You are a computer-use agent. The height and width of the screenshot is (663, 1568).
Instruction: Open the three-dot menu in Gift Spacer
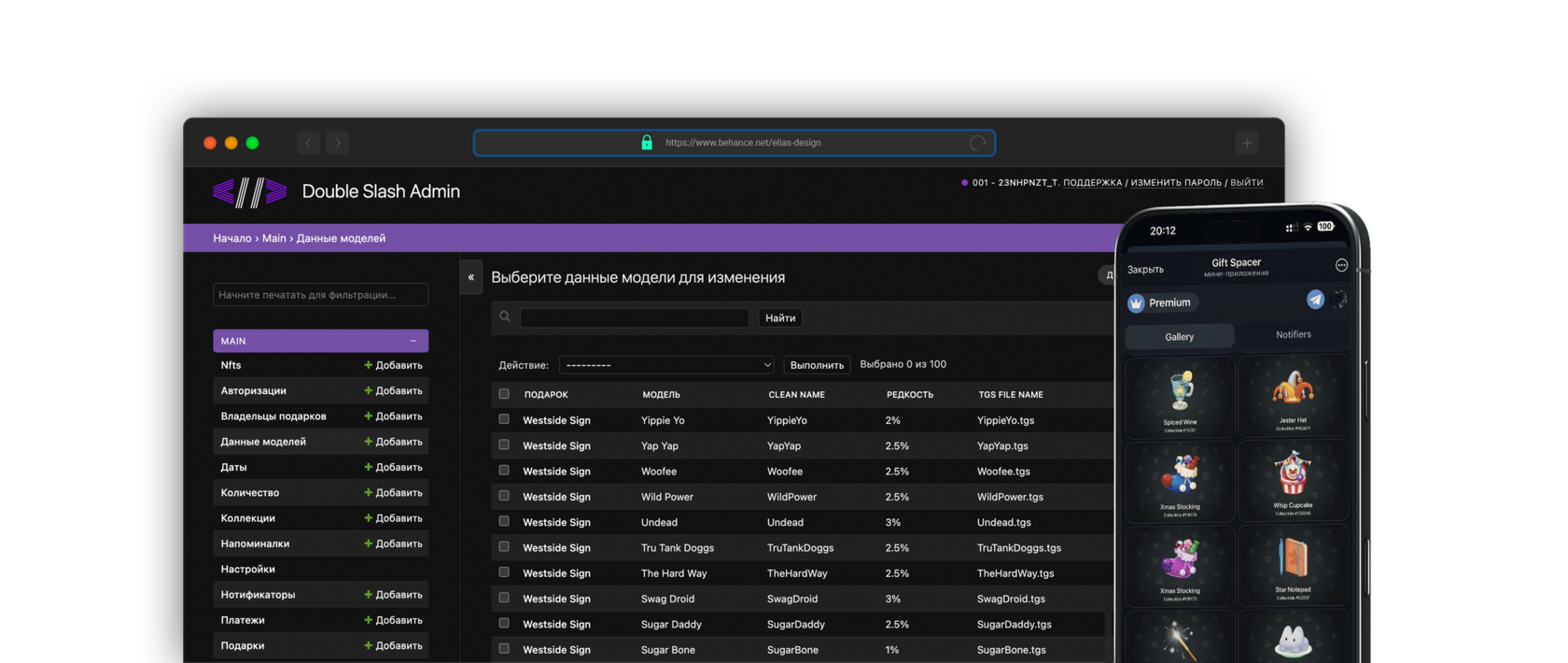coord(1341,265)
